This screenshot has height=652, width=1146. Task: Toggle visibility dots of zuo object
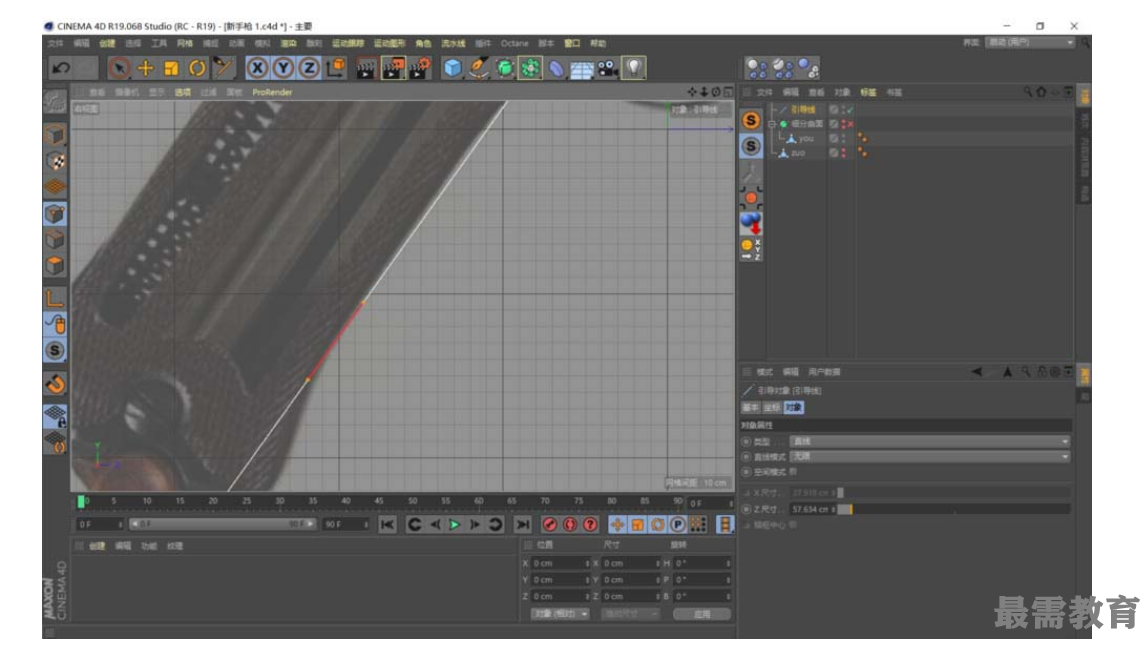843,153
